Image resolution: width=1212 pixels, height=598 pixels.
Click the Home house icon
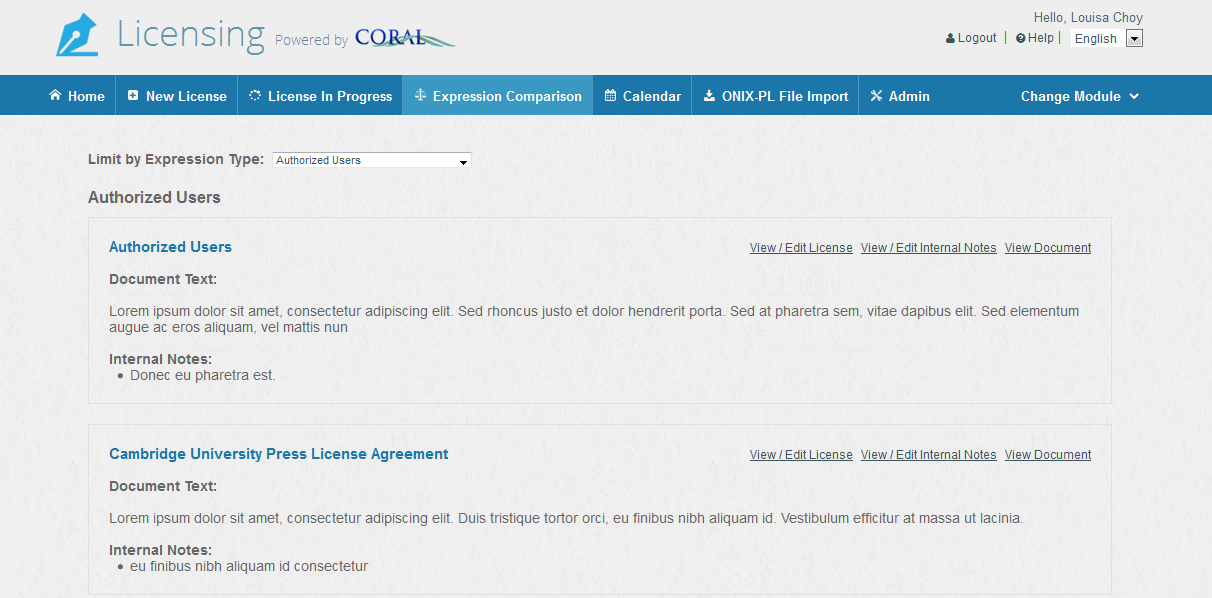point(55,96)
